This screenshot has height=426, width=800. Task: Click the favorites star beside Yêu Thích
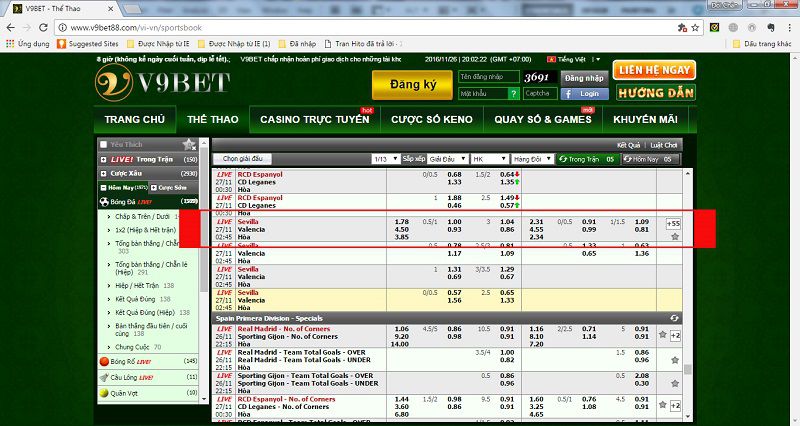pos(189,144)
